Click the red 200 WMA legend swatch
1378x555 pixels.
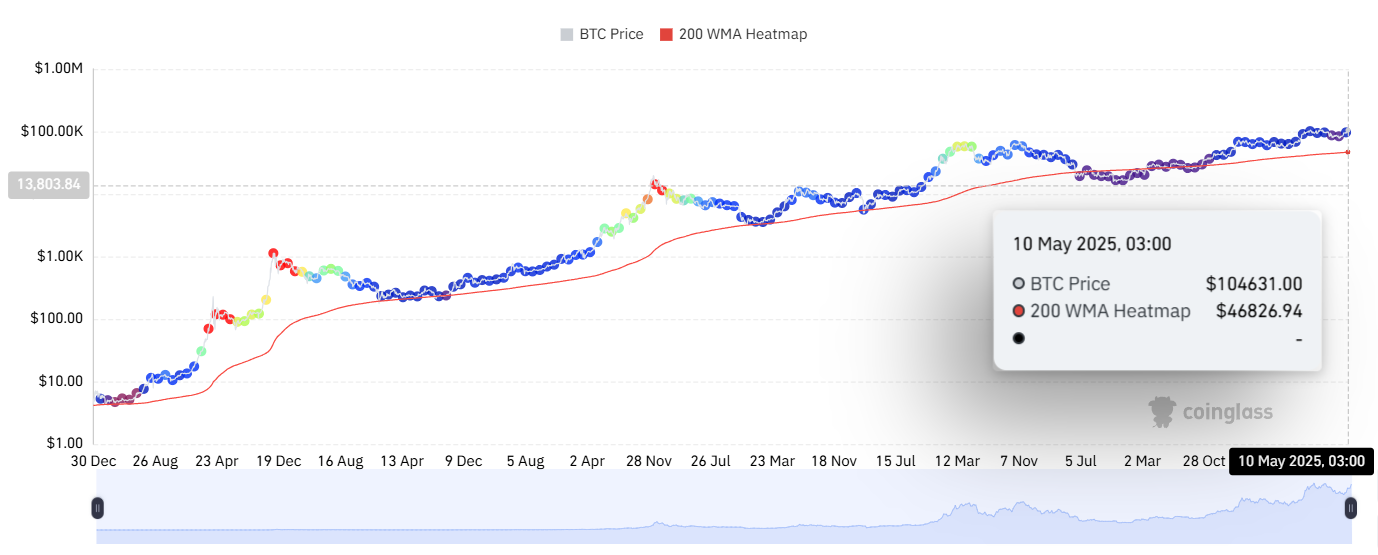coord(666,34)
